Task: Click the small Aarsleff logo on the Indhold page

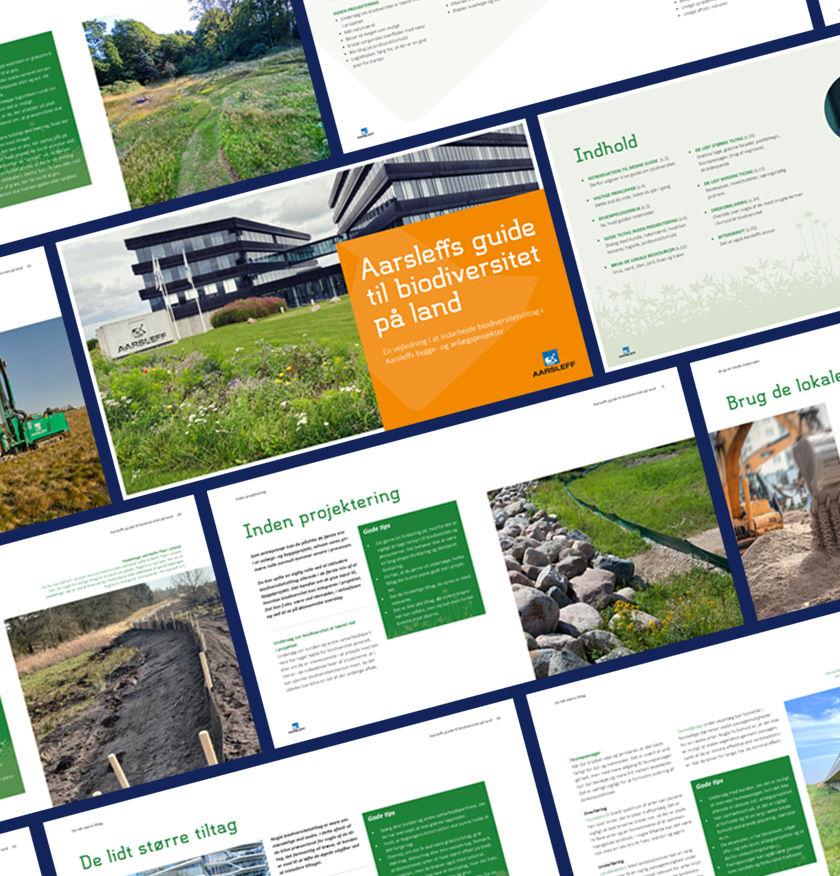Action: point(627,353)
